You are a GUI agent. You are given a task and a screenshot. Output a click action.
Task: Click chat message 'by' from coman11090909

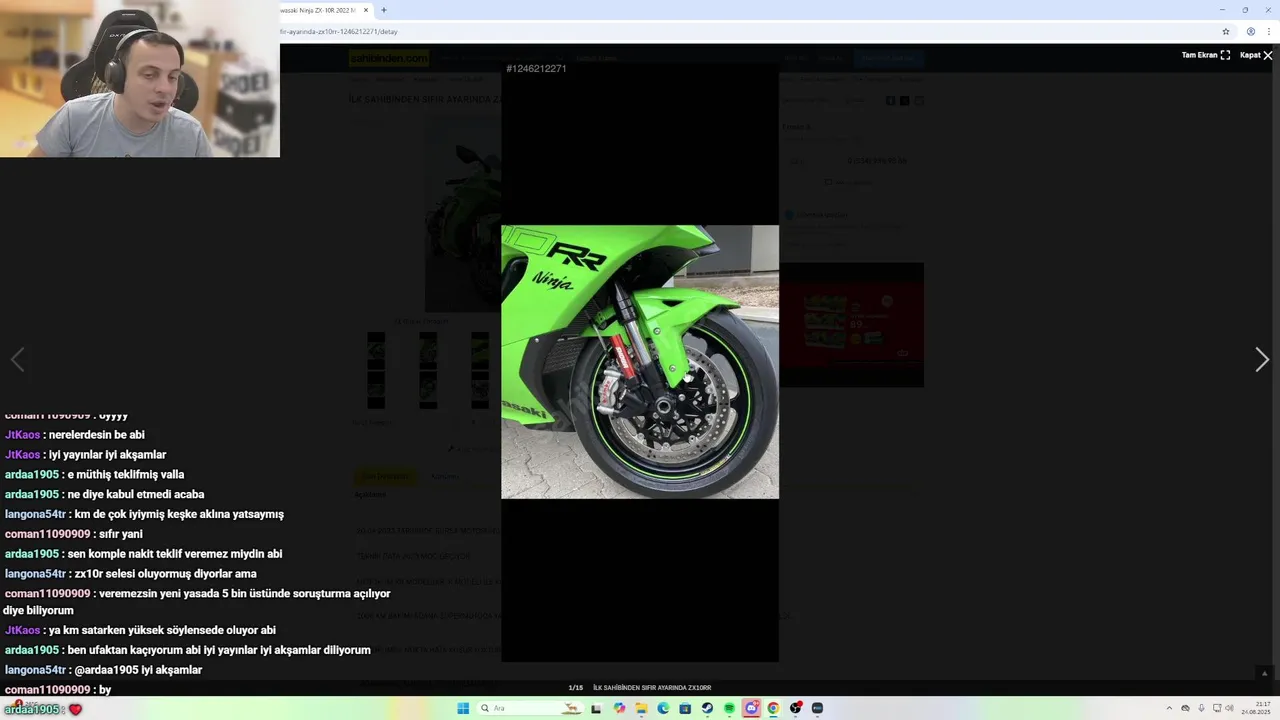(x=105, y=690)
